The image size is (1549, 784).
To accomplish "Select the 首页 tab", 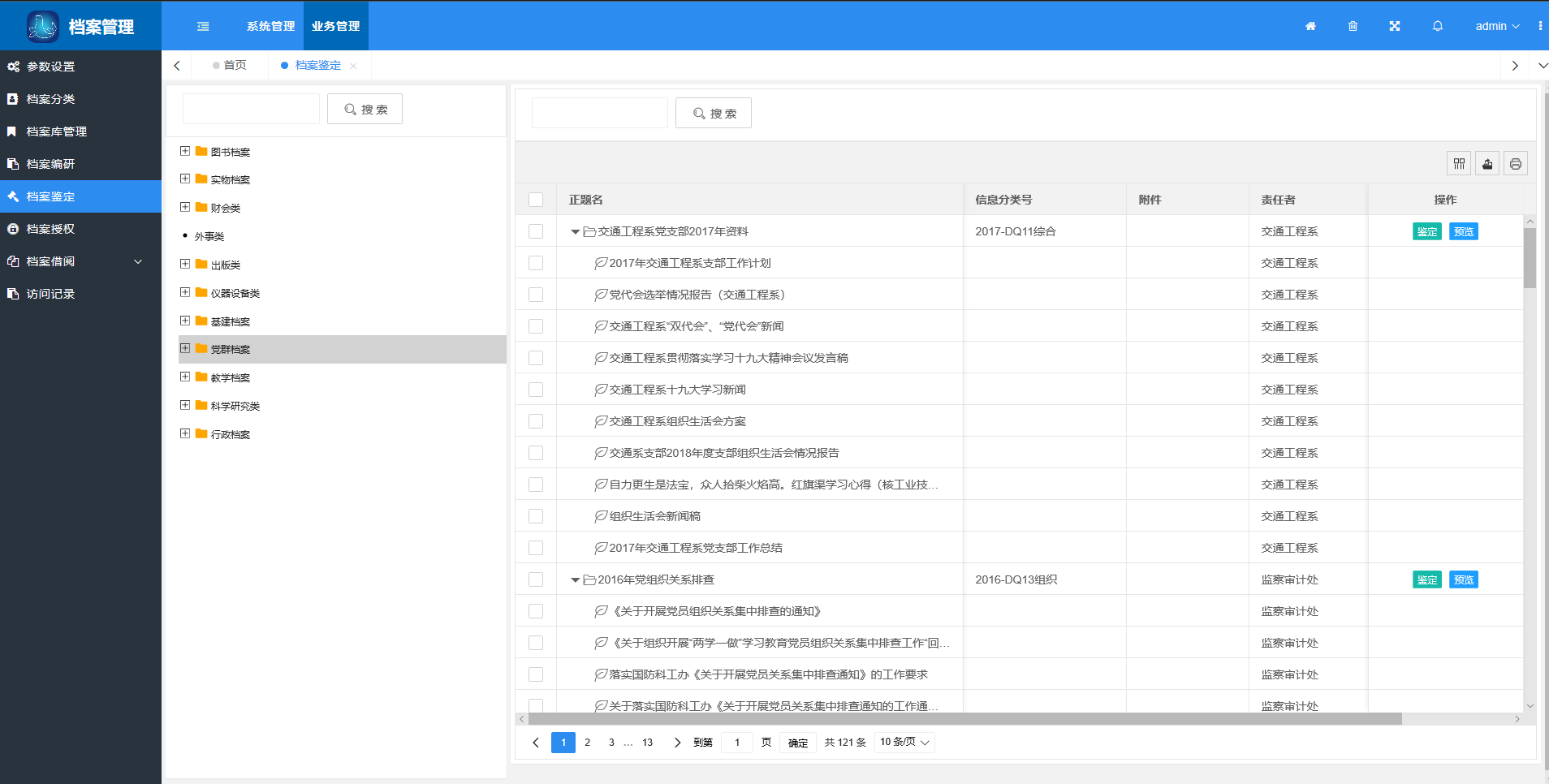I will [x=234, y=65].
